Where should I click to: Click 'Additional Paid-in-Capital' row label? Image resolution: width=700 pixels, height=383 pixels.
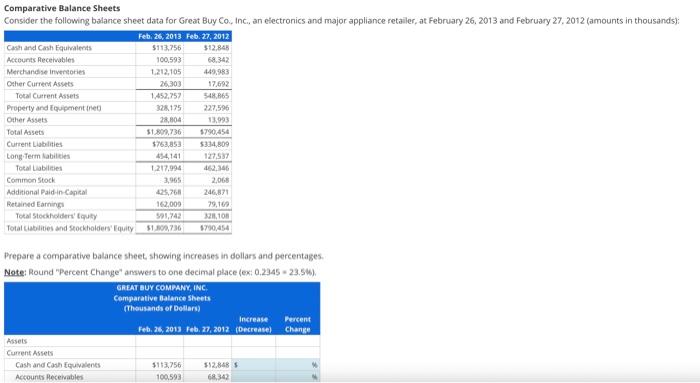click(47, 192)
